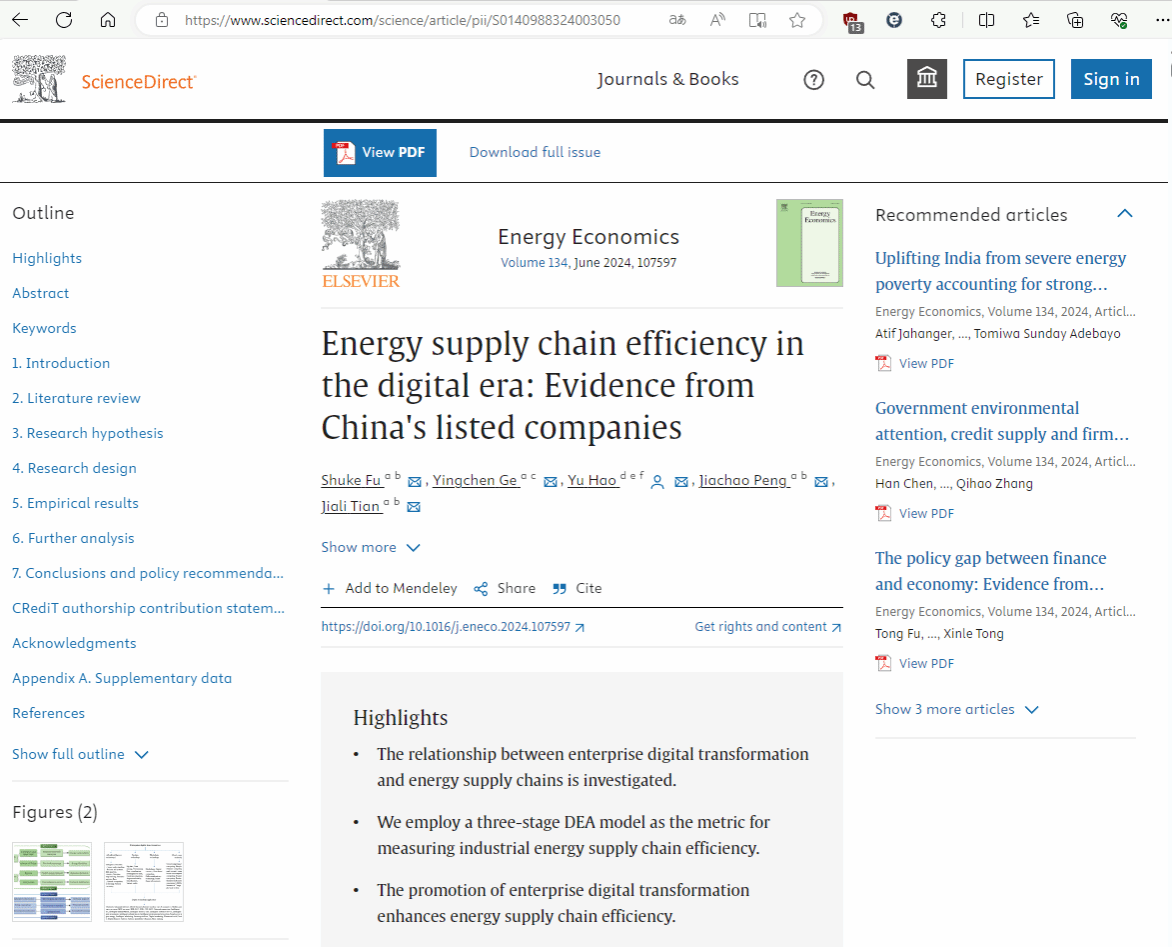
Task: Open the first figure thumbnail
Action: (52, 881)
